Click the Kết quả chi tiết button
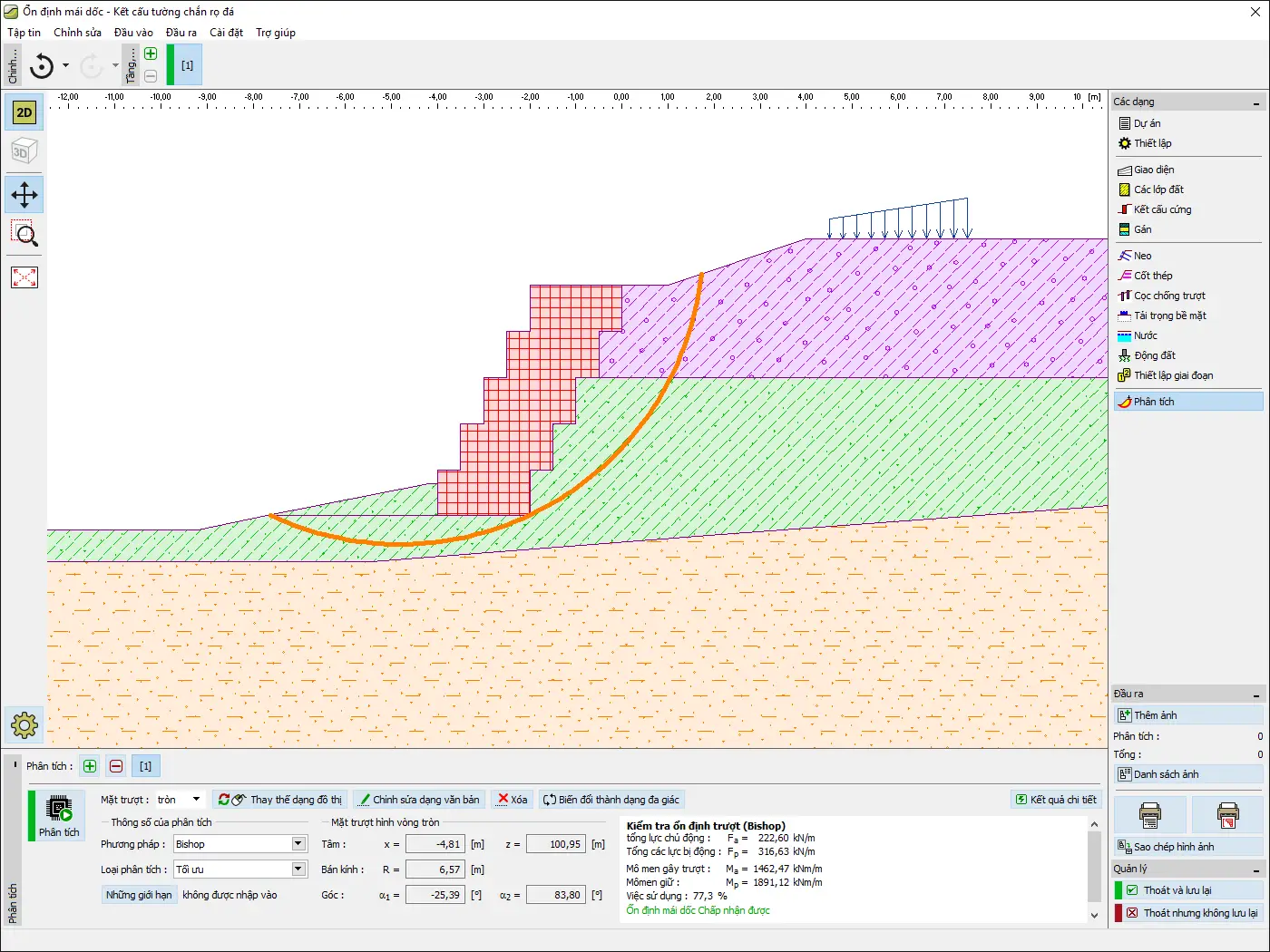Viewport: 1270px width, 952px height. pyautogui.click(x=1056, y=800)
